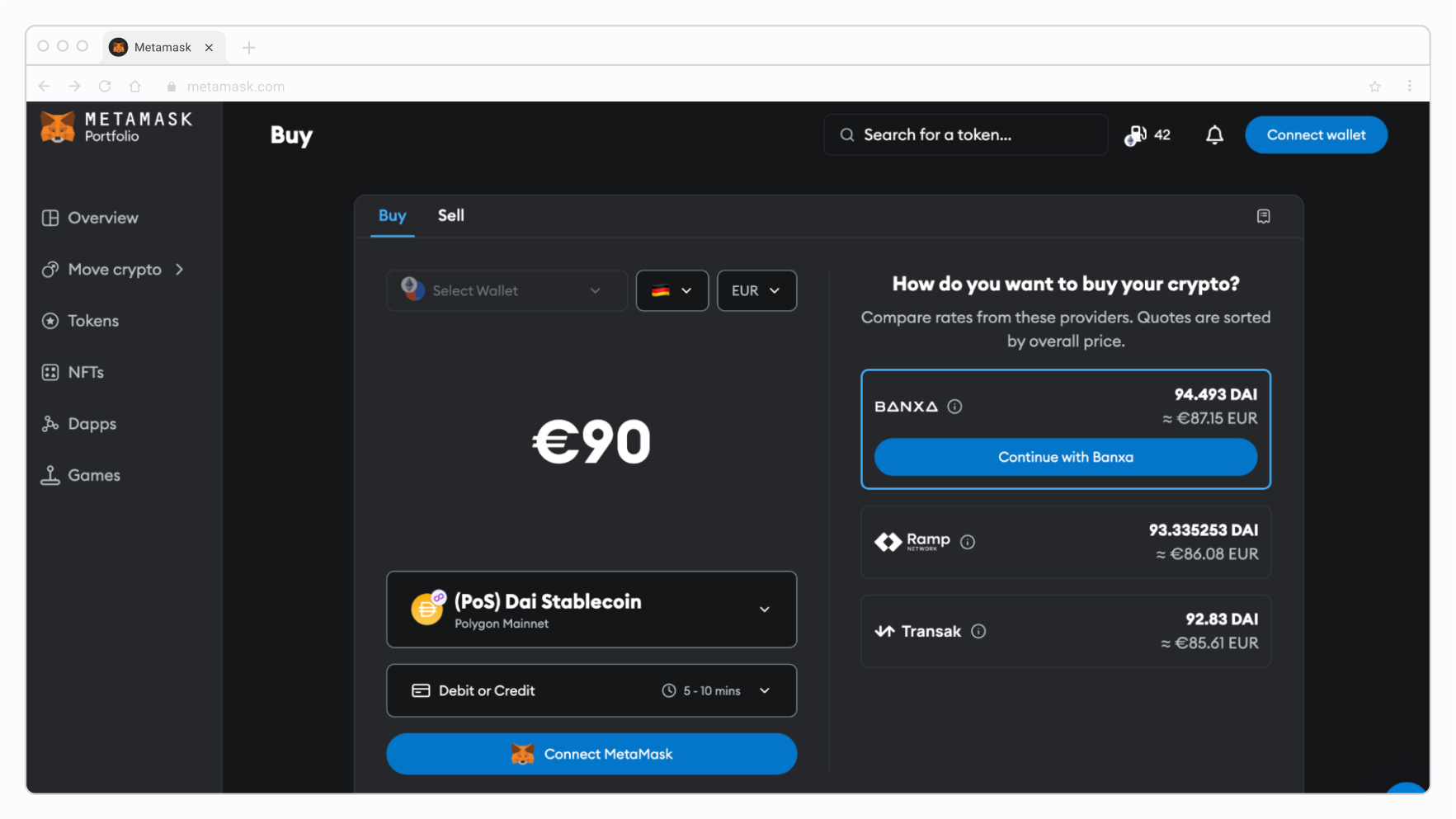The width and height of the screenshot is (1456, 819).
Task: Click the 92.83 DAI amount
Action: click(1222, 619)
